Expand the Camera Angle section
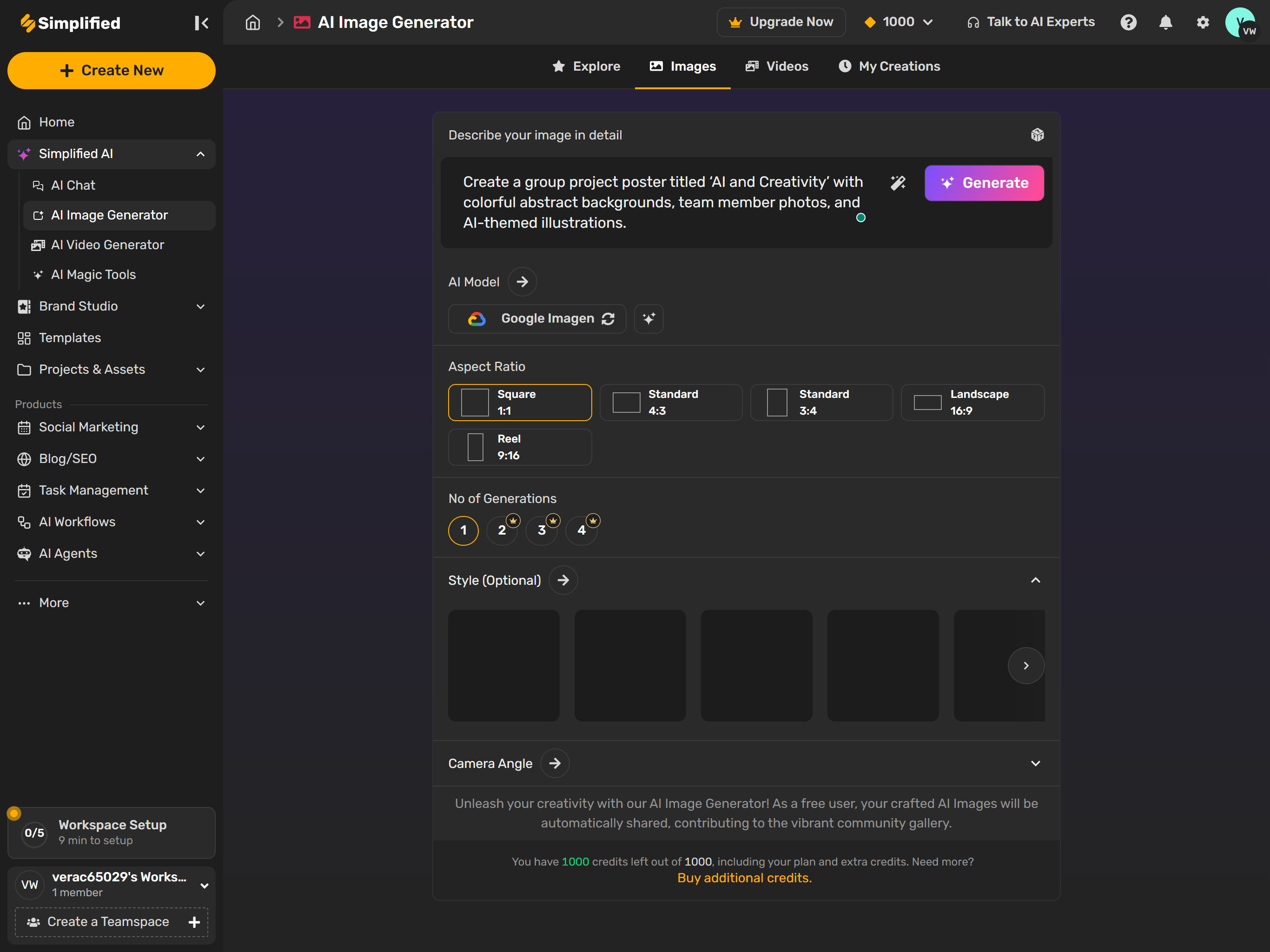 (x=1035, y=763)
